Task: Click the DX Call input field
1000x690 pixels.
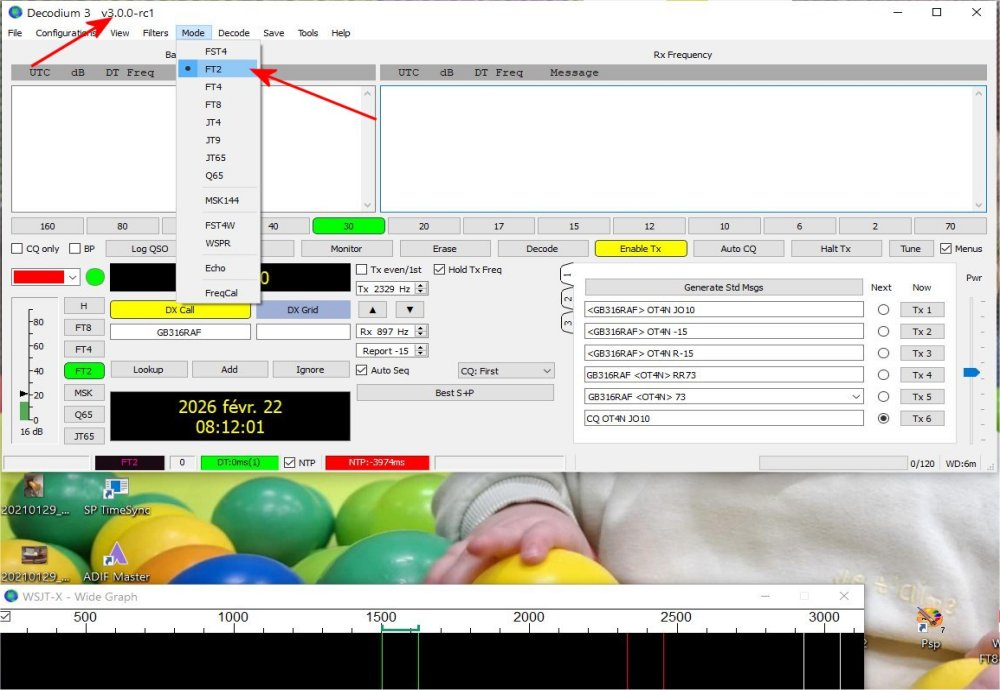Action: [x=180, y=332]
